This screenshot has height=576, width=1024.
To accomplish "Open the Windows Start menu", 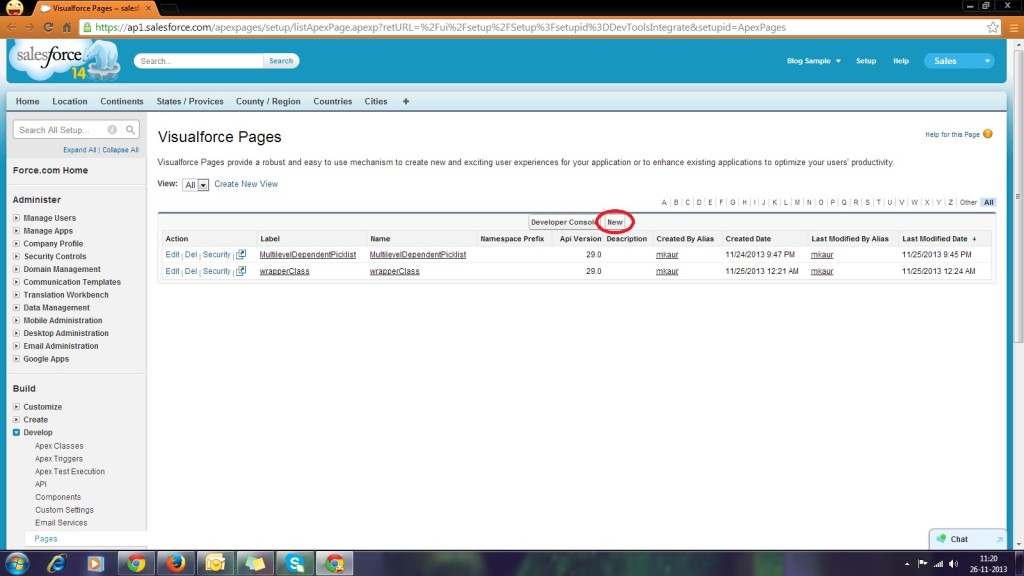I will (x=16, y=563).
